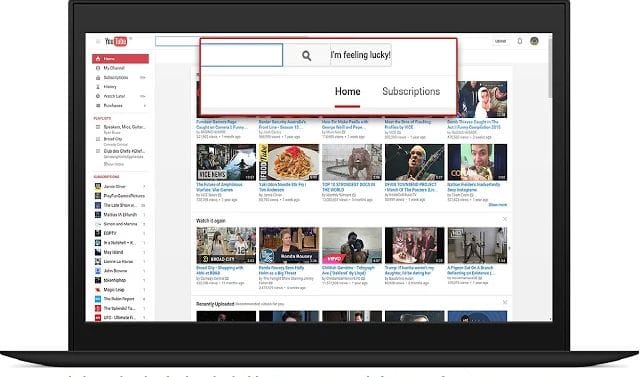The width and height of the screenshot is (643, 377).
Task: Open The Late Show subscription
Action: coord(121,205)
